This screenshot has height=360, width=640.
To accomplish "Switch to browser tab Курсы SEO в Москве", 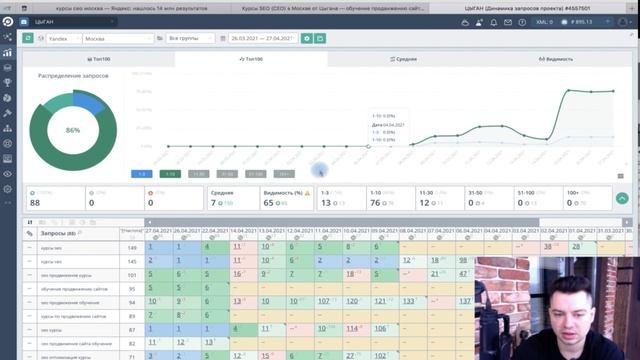I will pos(333,8).
